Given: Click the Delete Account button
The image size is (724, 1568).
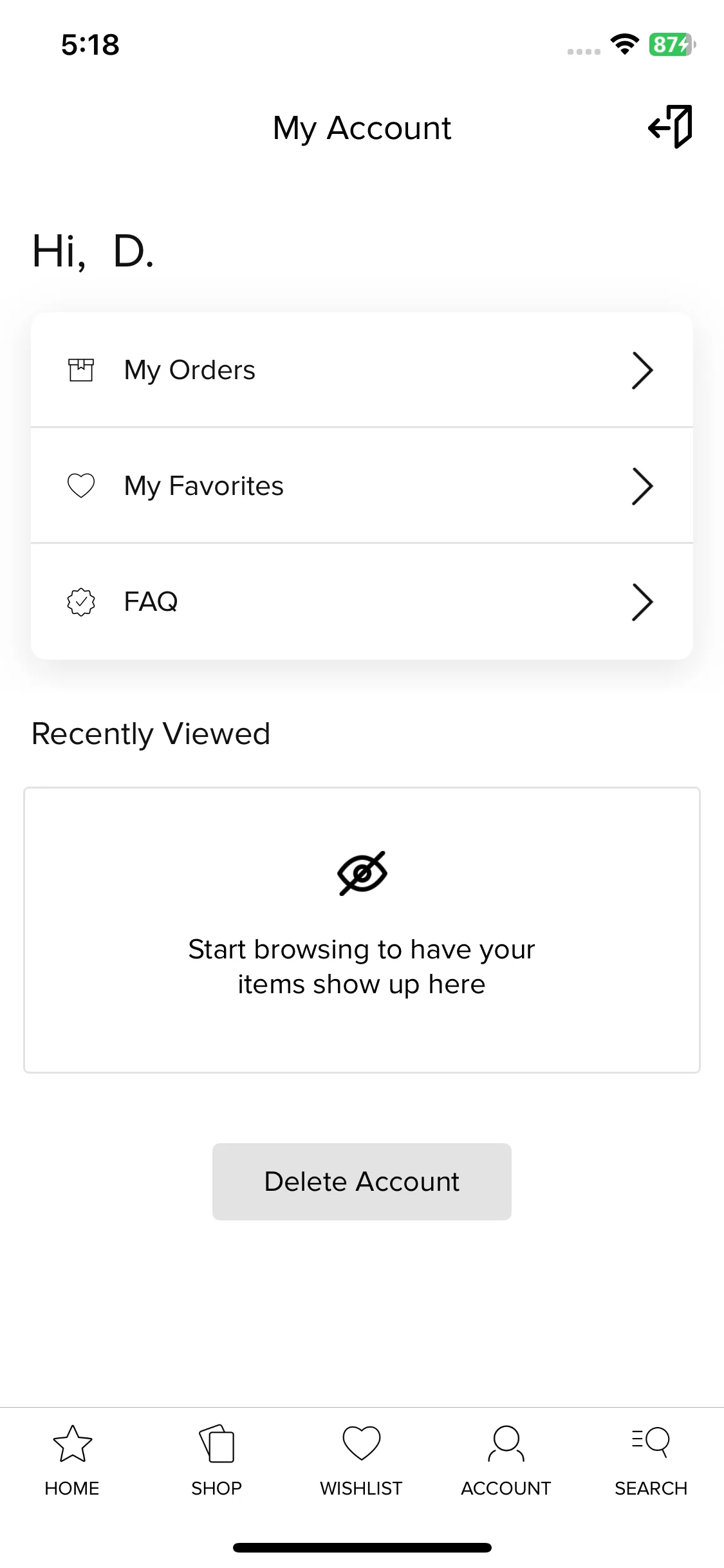Looking at the screenshot, I should tap(362, 1182).
